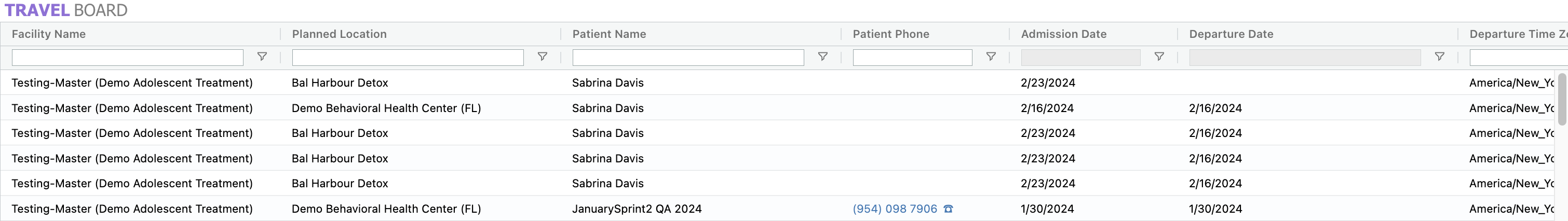Sort by the Admission Date column header
Image resolution: width=1568 pixels, height=221 pixels.
pyautogui.click(x=1063, y=34)
